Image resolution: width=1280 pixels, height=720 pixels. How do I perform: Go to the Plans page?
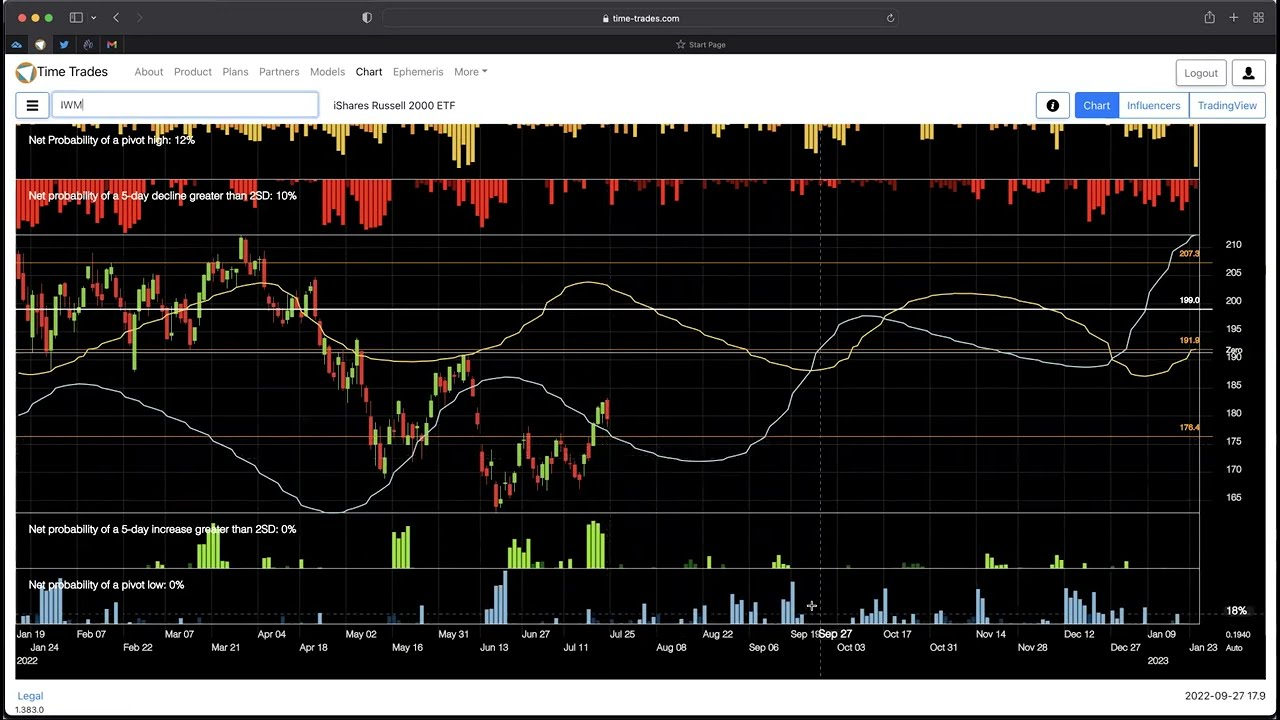click(235, 72)
